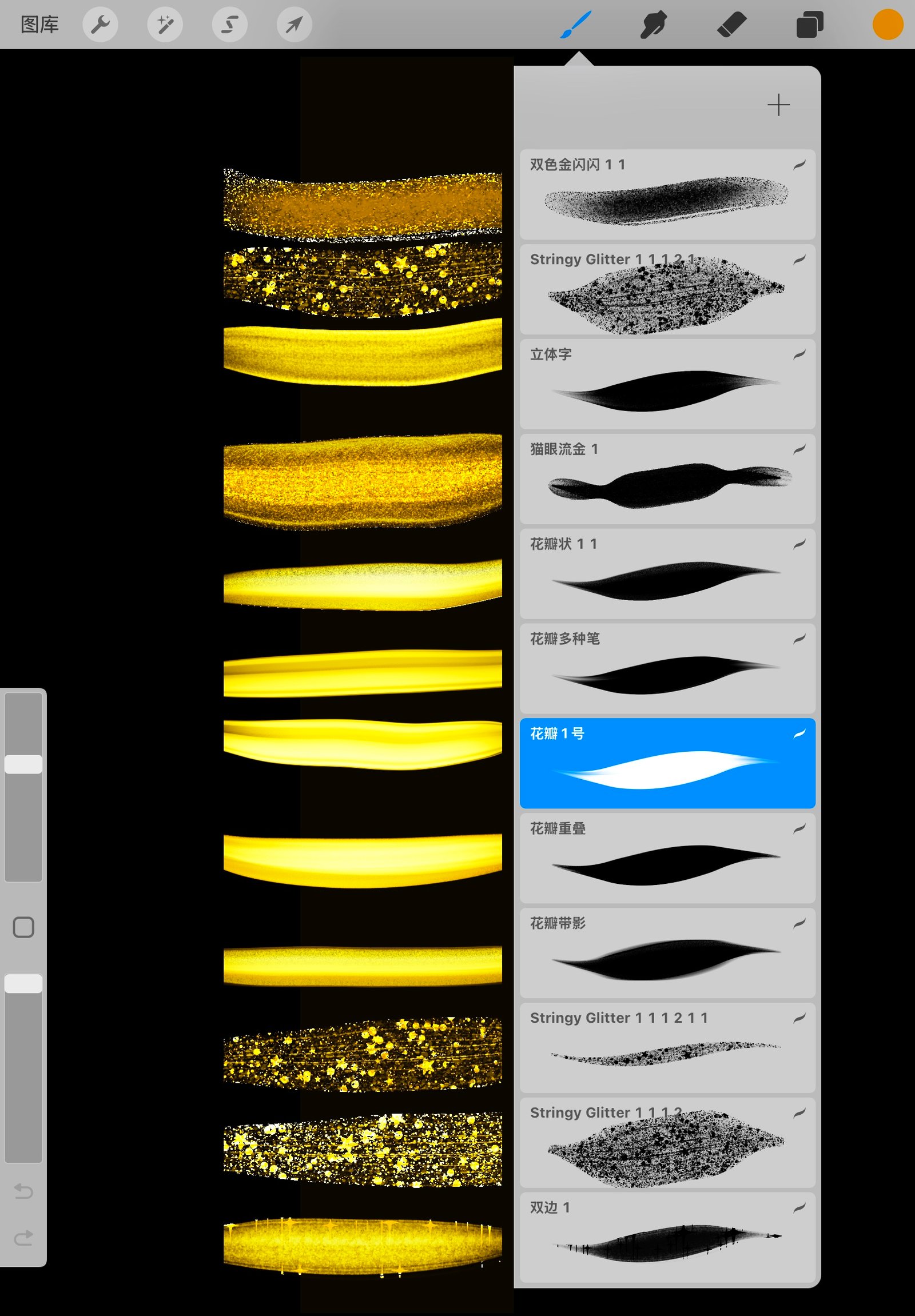Add a new brush with plus button

(778, 105)
